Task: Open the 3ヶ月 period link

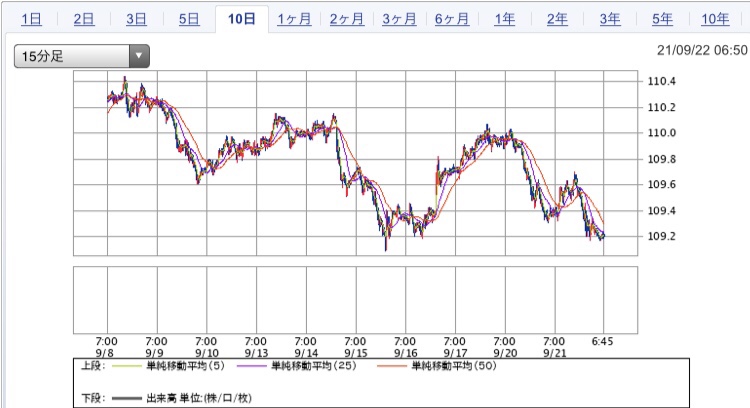Action: (x=399, y=19)
